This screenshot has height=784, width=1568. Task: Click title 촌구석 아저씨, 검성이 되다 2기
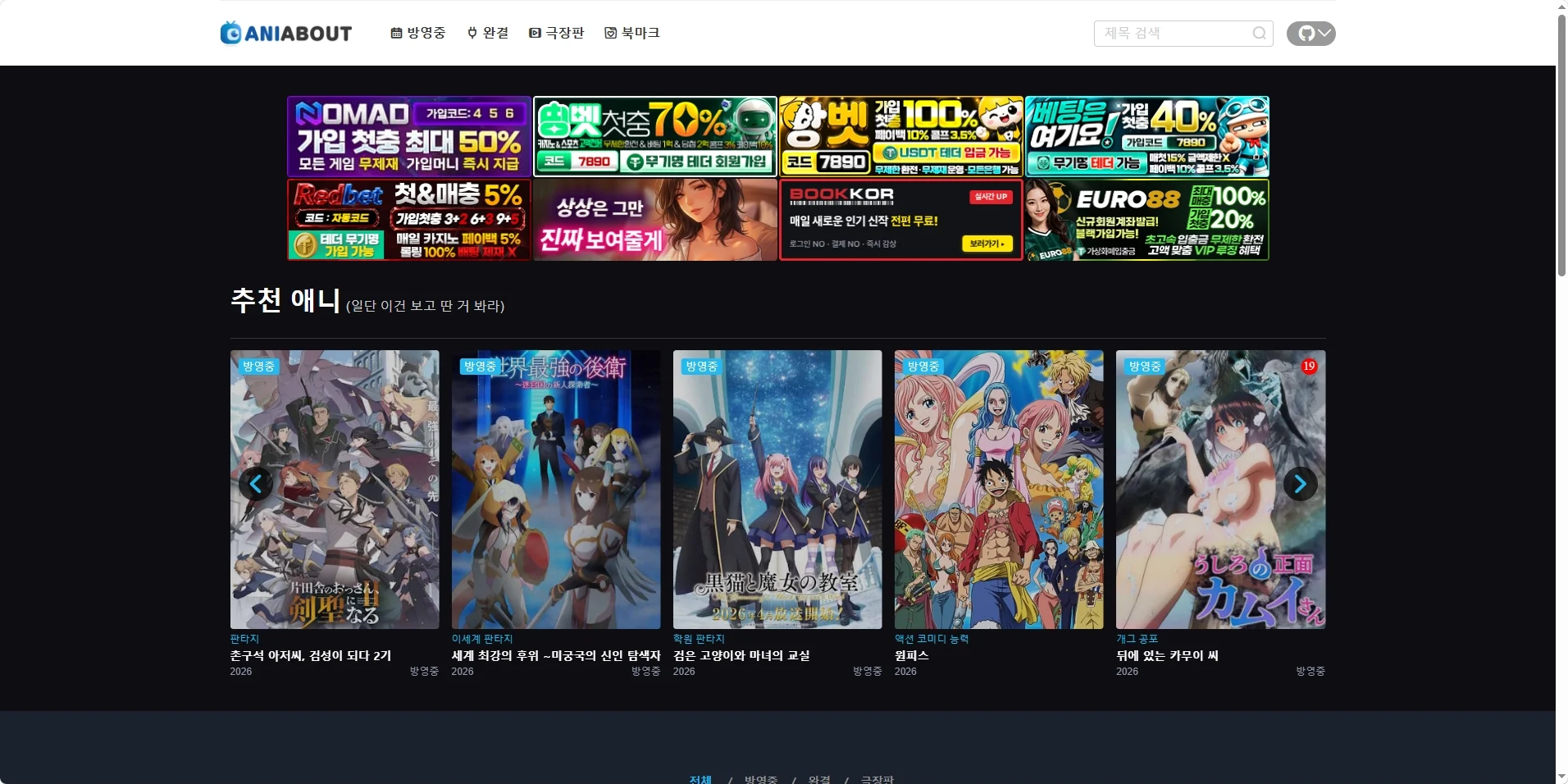point(311,655)
